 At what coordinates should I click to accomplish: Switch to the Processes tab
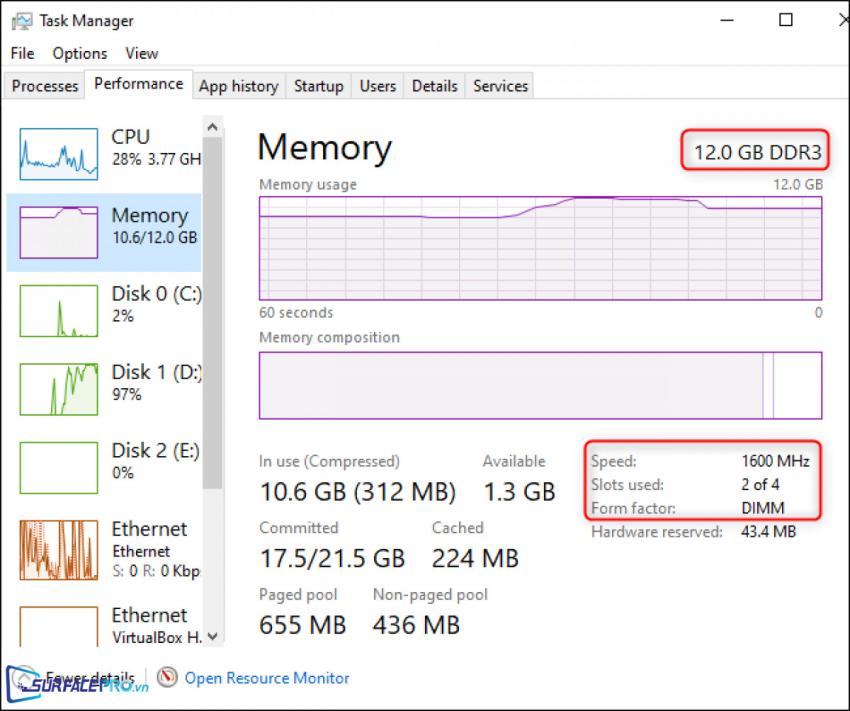(45, 86)
